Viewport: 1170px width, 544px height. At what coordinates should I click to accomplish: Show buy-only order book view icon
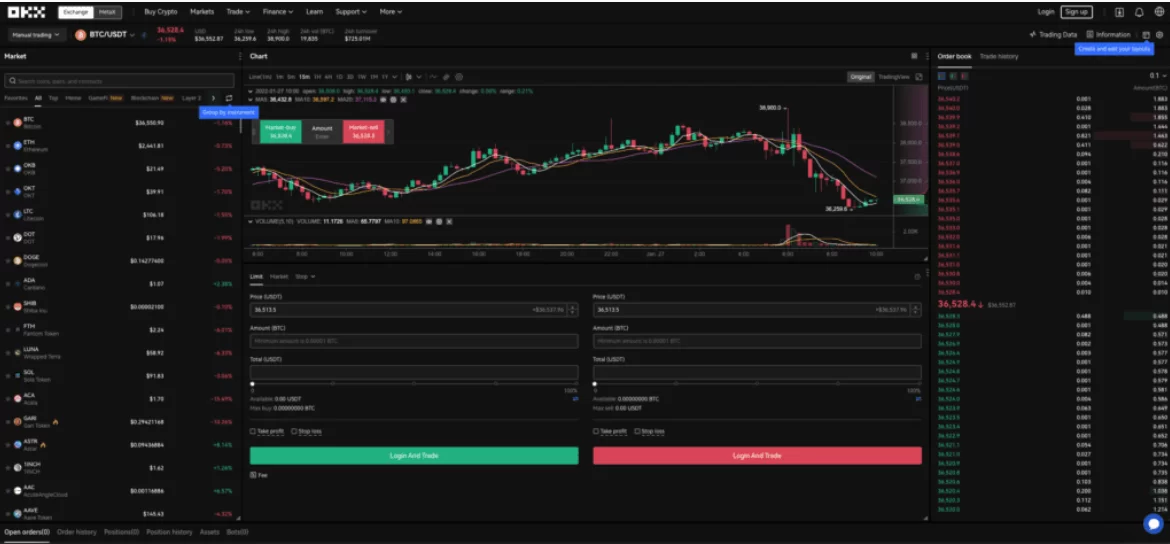[x=953, y=75]
